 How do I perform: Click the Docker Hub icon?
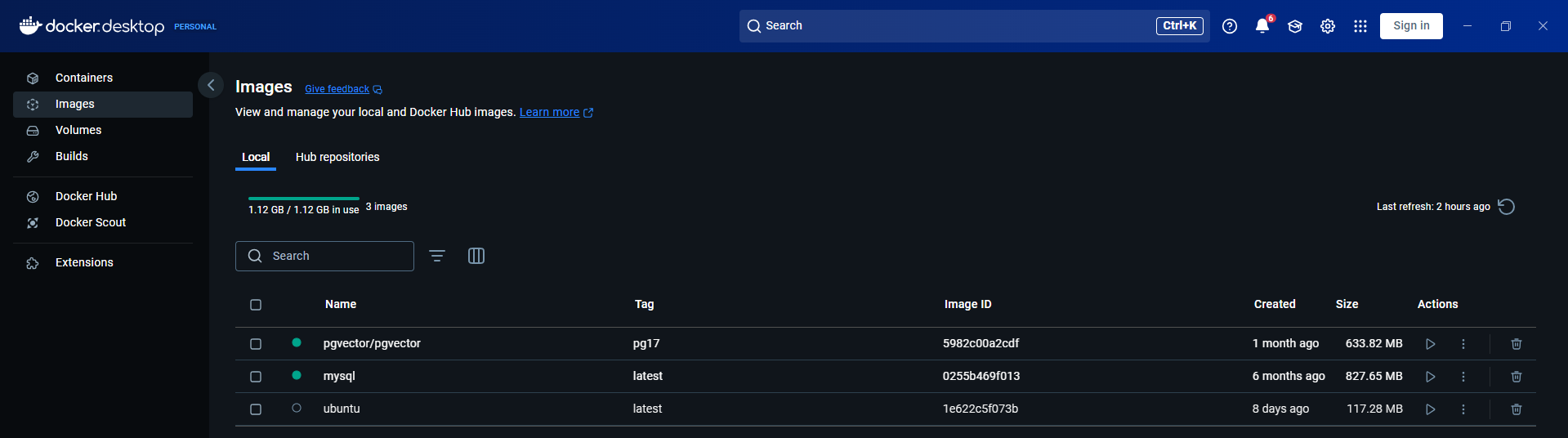pos(33,197)
